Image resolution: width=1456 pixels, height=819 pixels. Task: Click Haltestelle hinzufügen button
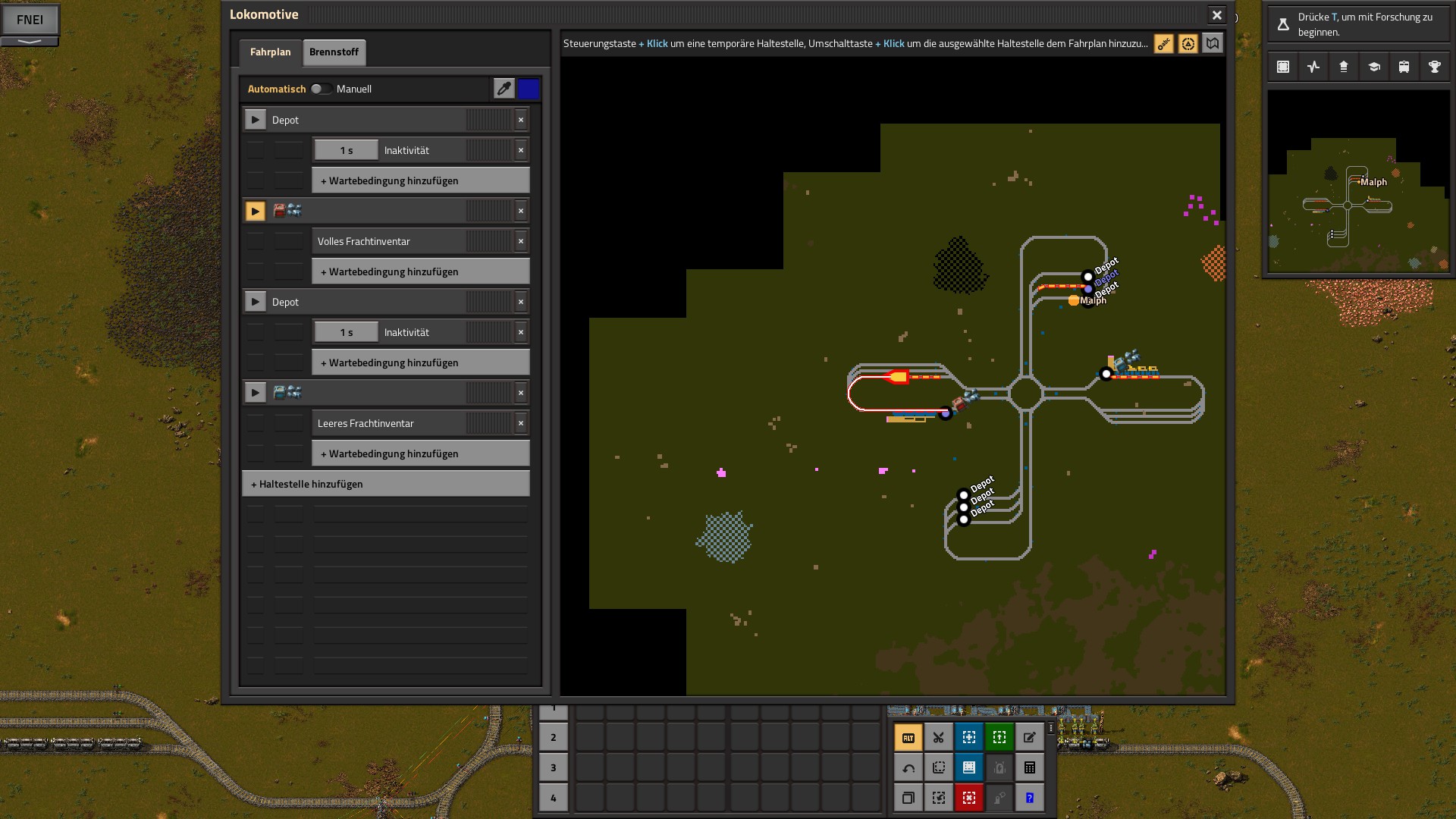pyautogui.click(x=385, y=484)
